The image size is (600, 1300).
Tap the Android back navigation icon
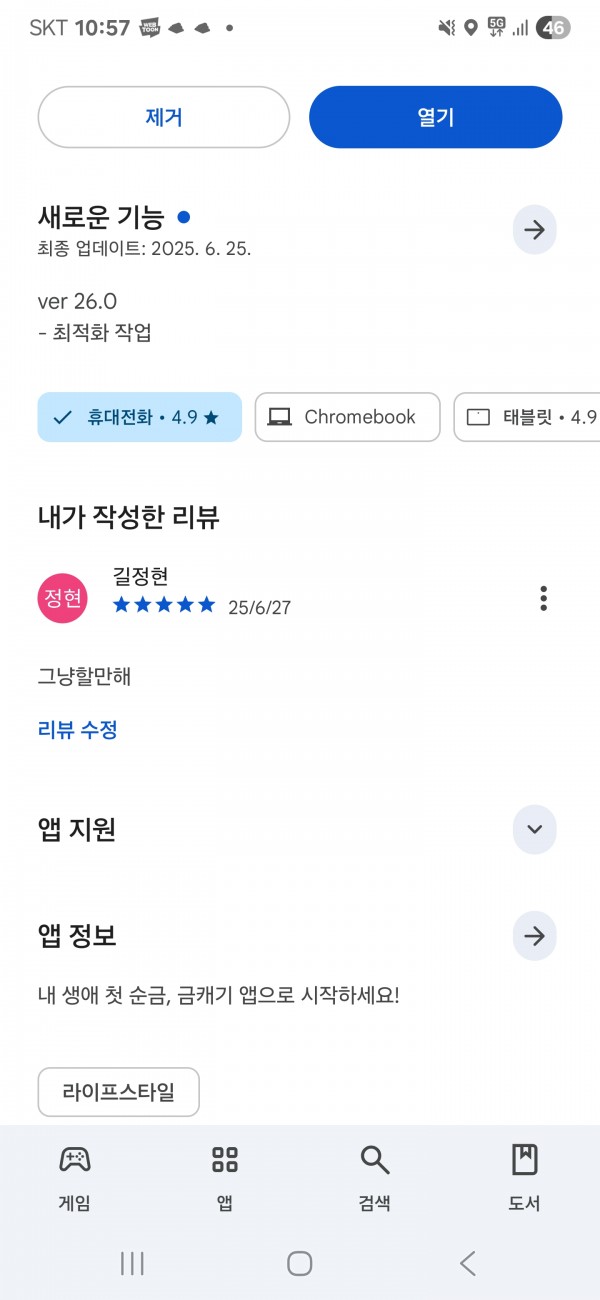pos(467,1263)
